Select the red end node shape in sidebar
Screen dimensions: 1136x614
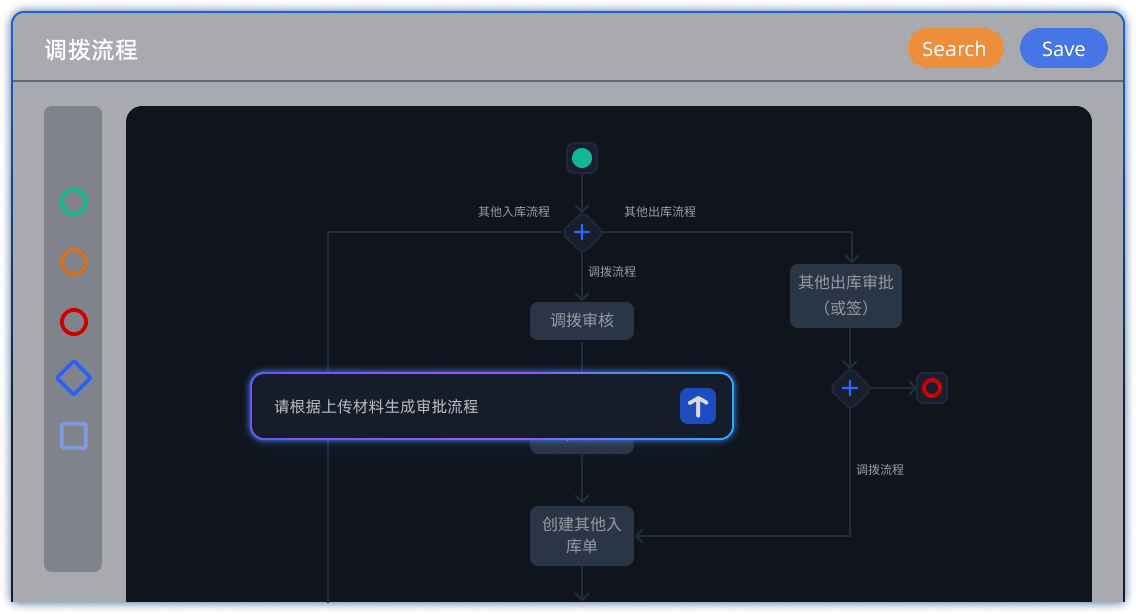73,322
